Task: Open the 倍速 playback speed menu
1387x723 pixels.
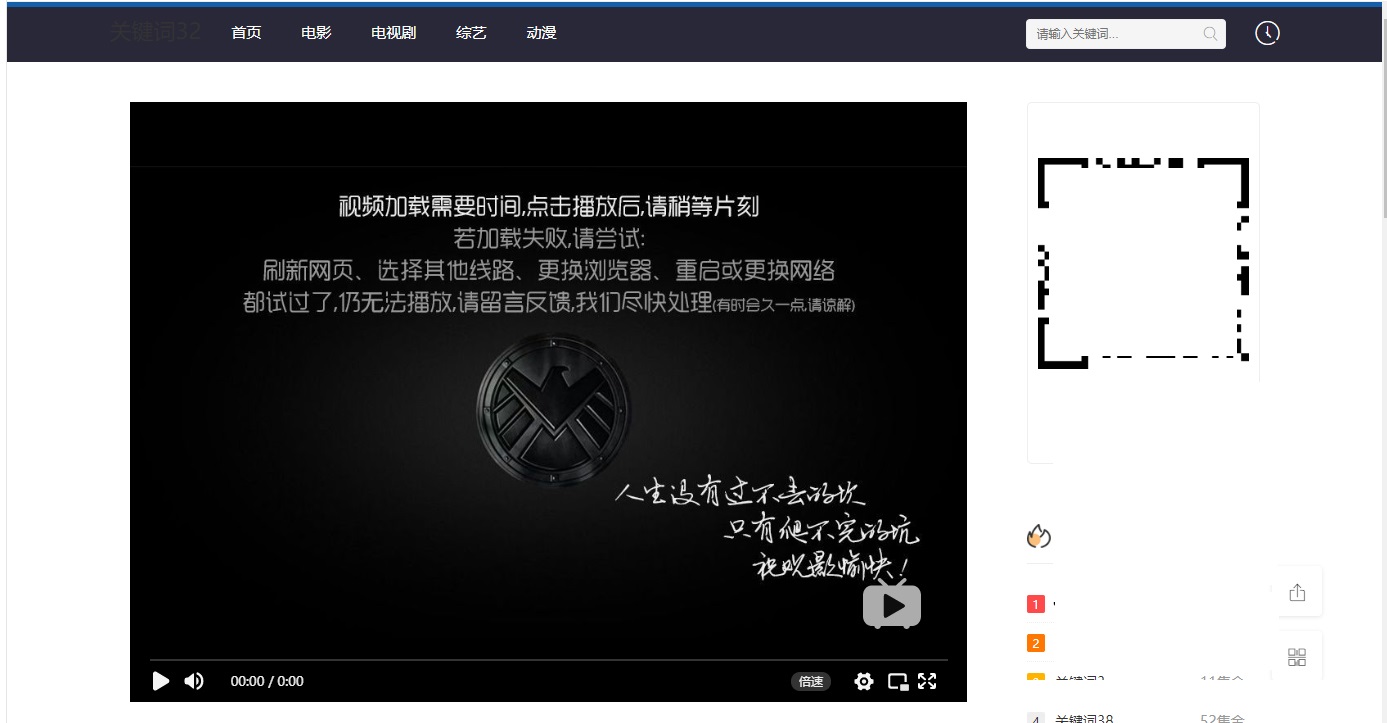Action: click(811, 681)
